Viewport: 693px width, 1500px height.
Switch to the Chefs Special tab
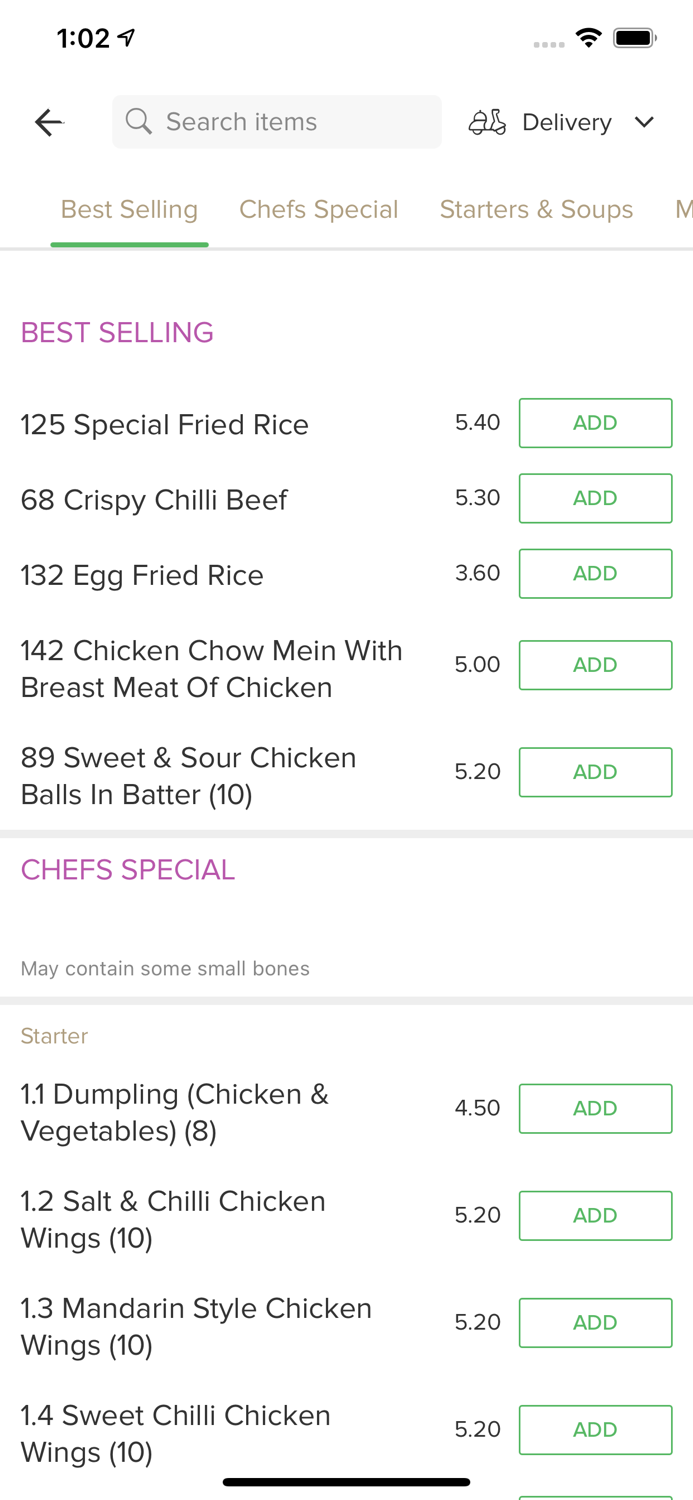tap(319, 209)
